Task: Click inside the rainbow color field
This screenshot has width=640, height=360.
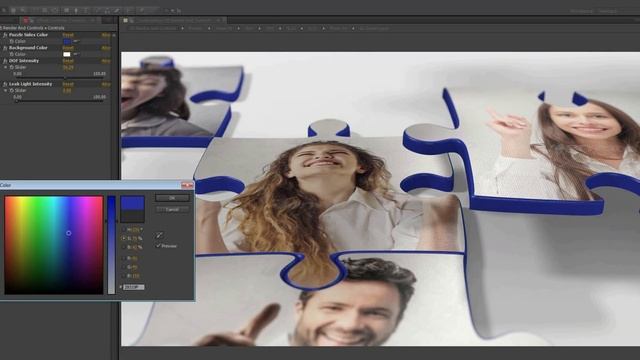Action: 53,245
